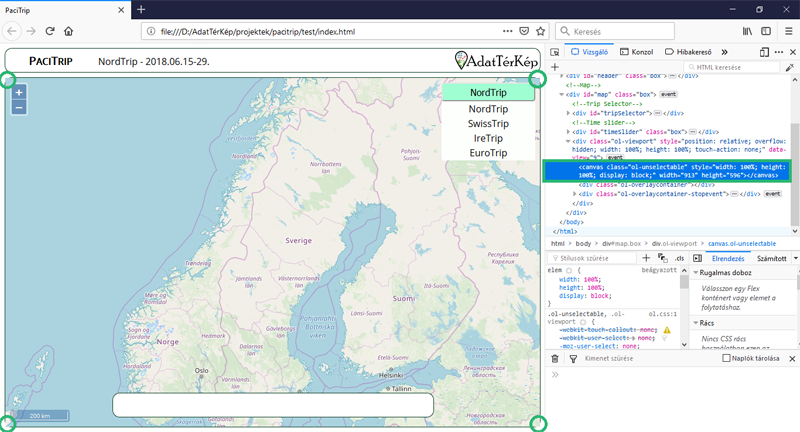Switch to the Hibakereső tab
The image size is (800, 432).
[x=688, y=52]
